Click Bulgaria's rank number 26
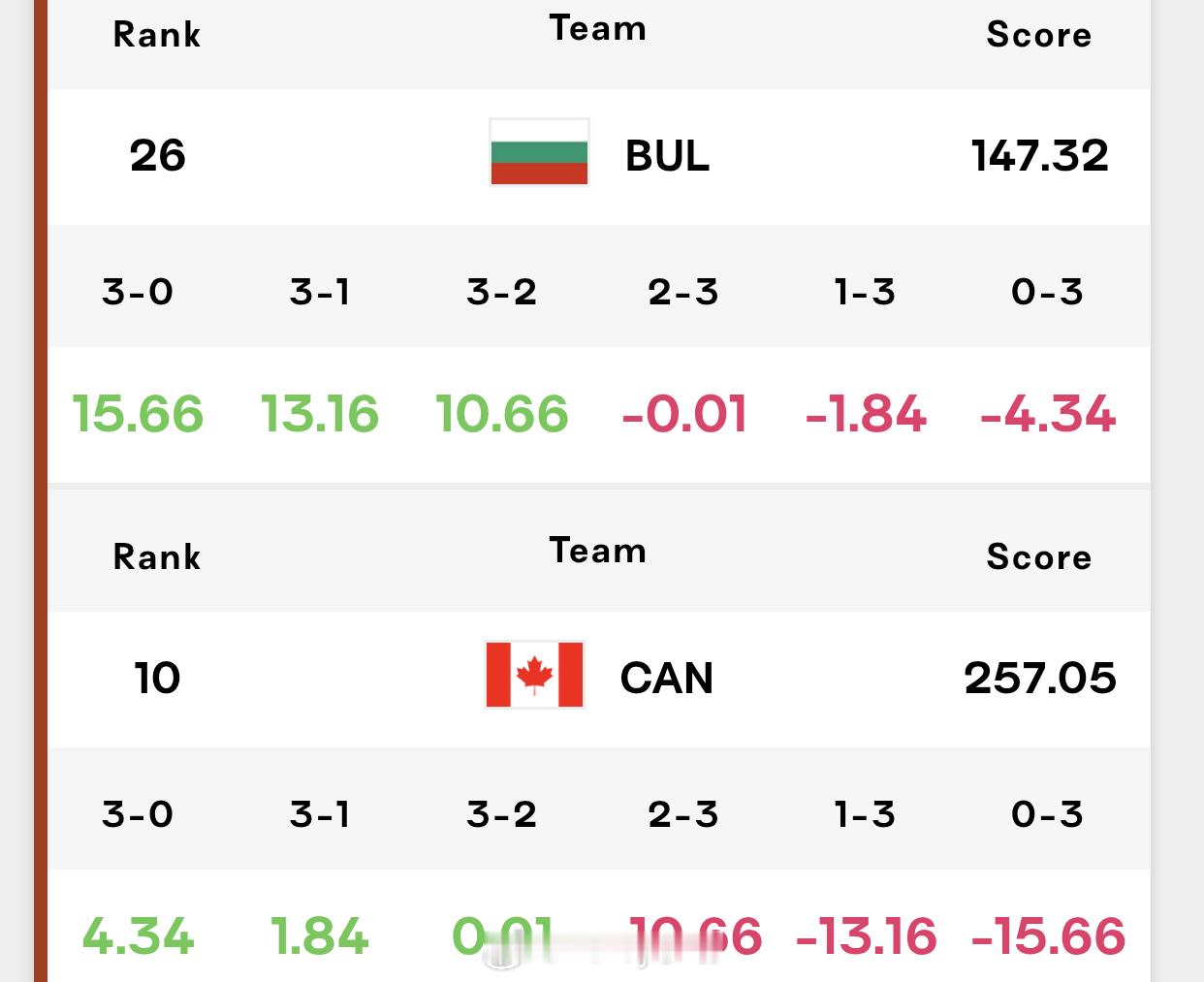Viewport: 1204px width, 982px height. 157,155
